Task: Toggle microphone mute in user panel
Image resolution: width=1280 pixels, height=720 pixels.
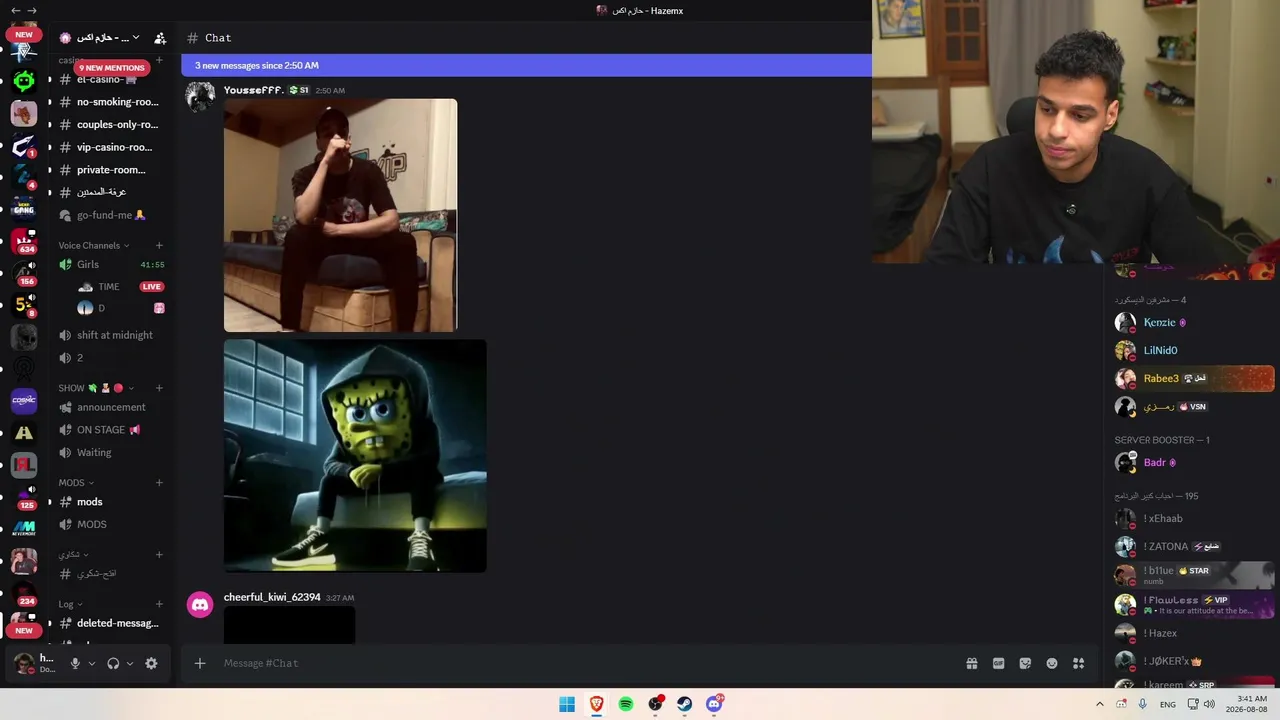Action: coord(75,663)
